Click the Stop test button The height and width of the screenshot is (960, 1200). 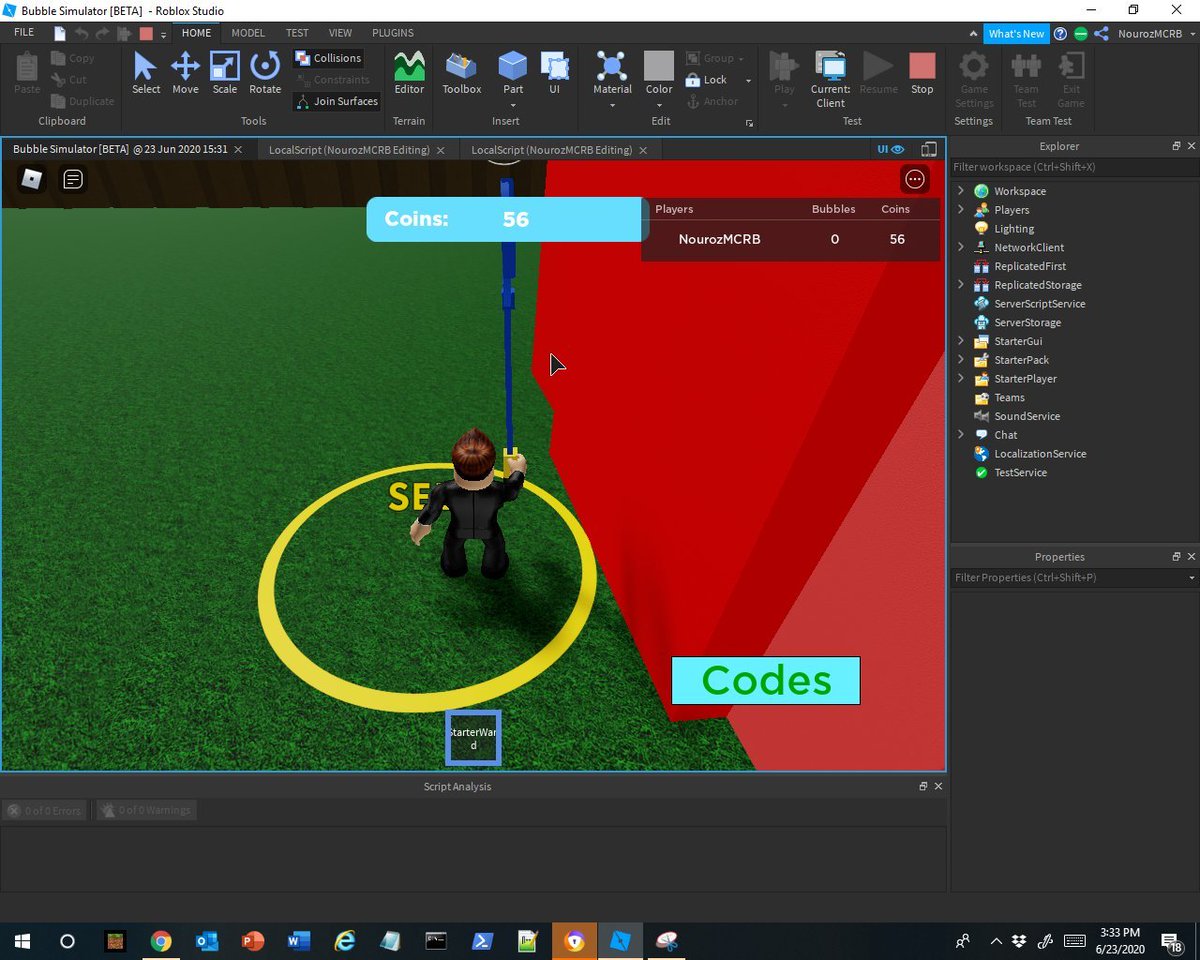[x=922, y=73]
